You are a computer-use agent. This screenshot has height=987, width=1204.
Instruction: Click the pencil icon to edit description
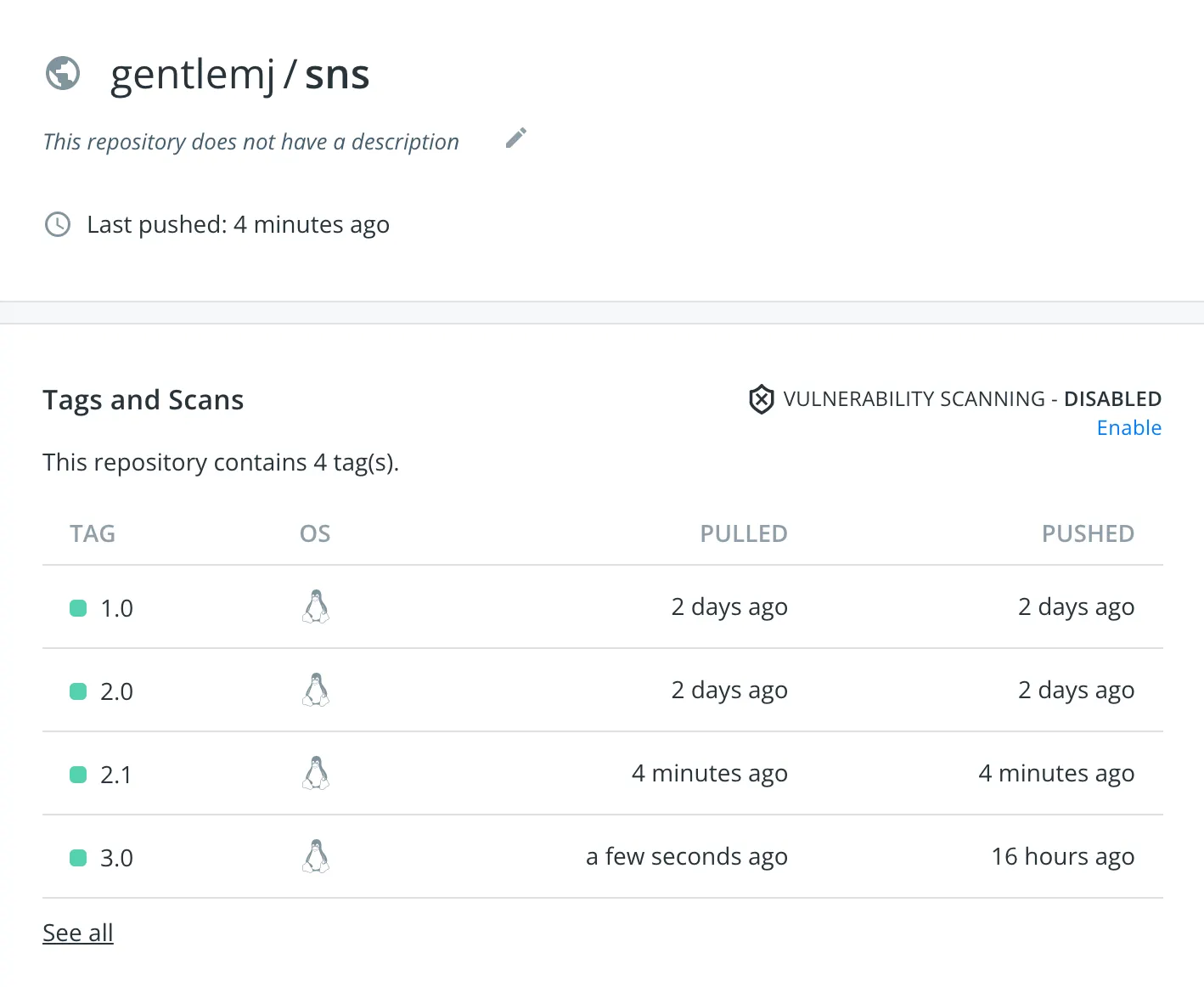pyautogui.click(x=516, y=138)
